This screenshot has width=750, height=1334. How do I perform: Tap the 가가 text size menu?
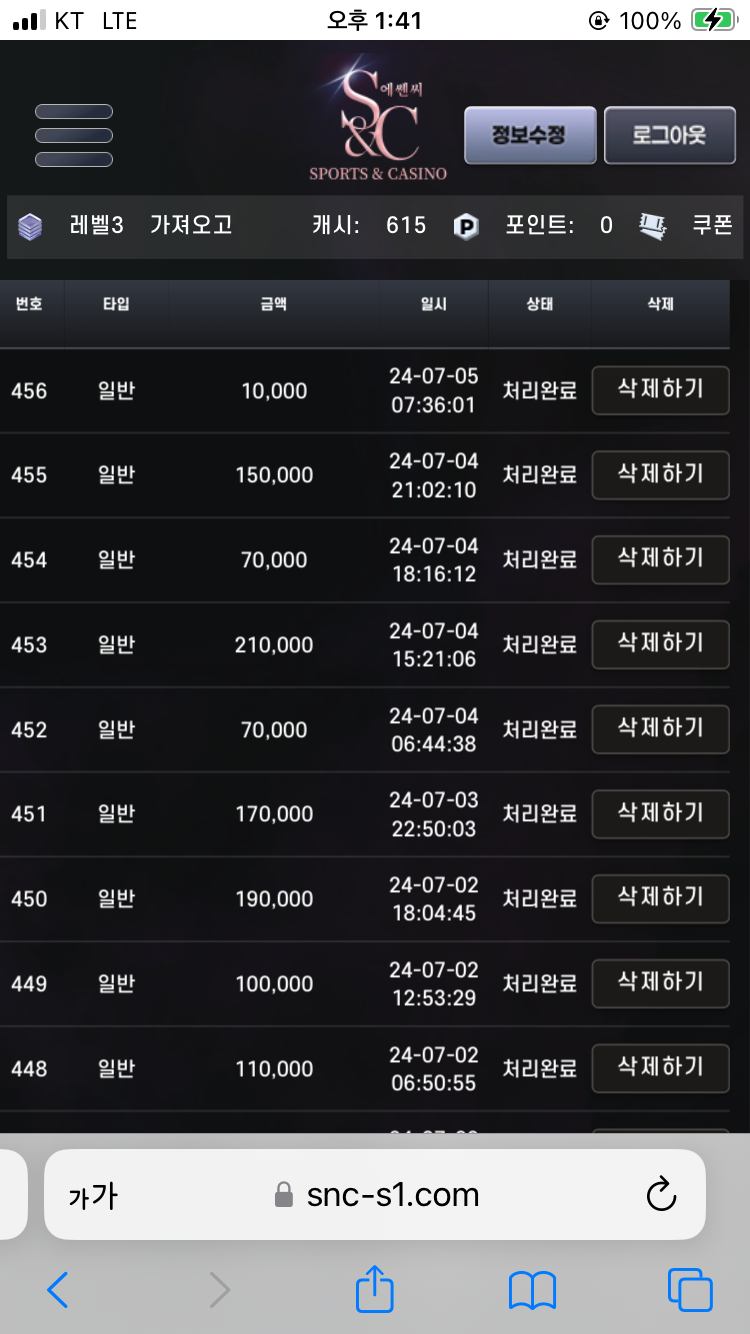coord(93,1195)
